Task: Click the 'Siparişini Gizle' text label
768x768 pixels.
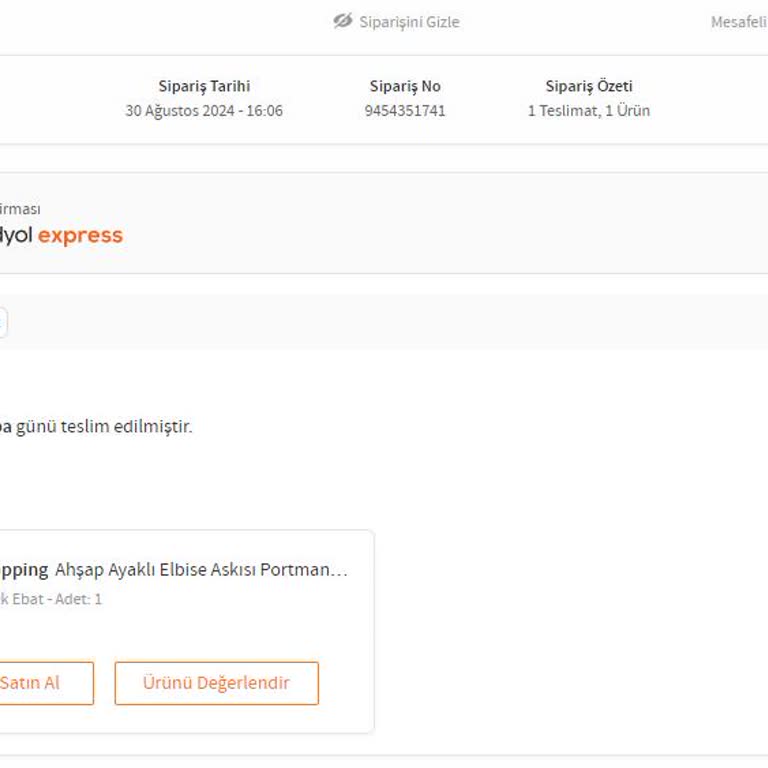Action: click(x=409, y=22)
